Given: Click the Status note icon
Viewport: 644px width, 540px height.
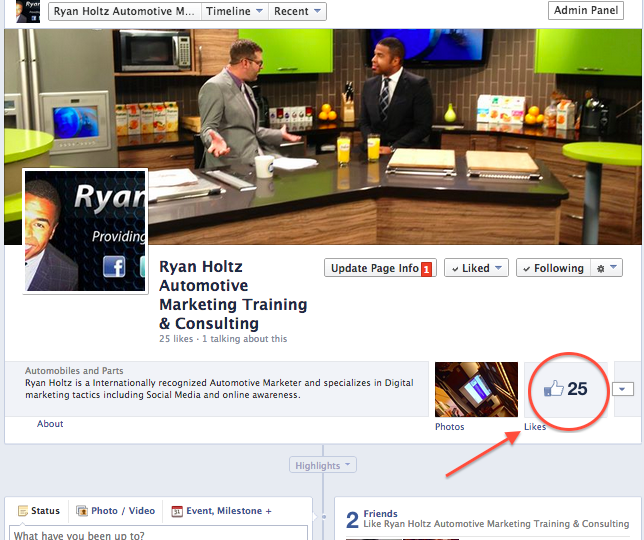Looking at the screenshot, I should pyautogui.click(x=23, y=511).
